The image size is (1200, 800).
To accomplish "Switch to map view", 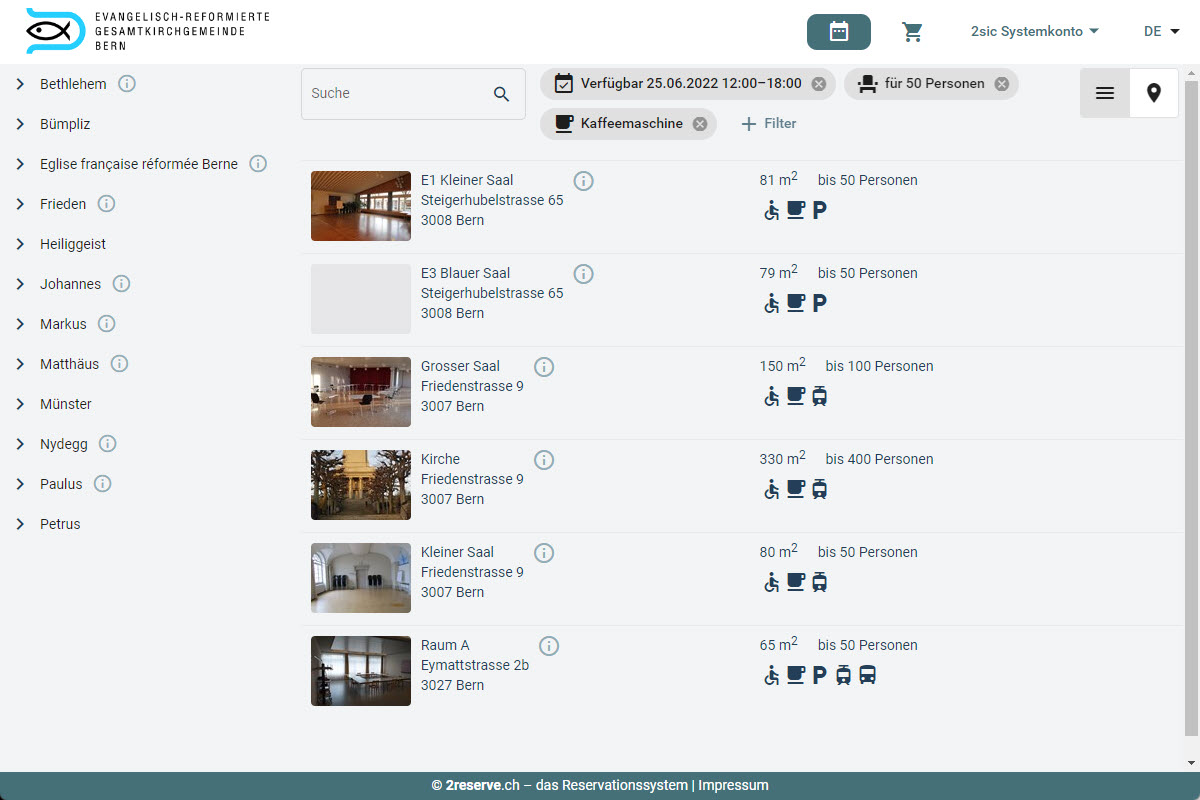I will [x=1153, y=93].
